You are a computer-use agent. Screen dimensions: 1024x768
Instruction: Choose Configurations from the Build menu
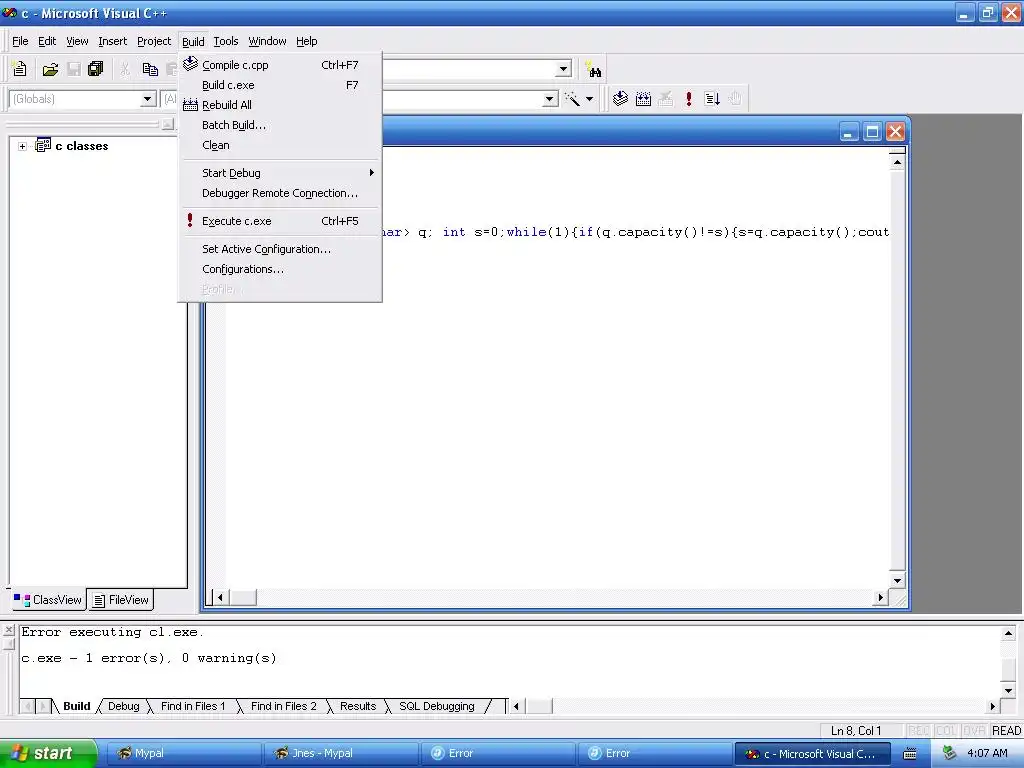[x=280, y=269]
